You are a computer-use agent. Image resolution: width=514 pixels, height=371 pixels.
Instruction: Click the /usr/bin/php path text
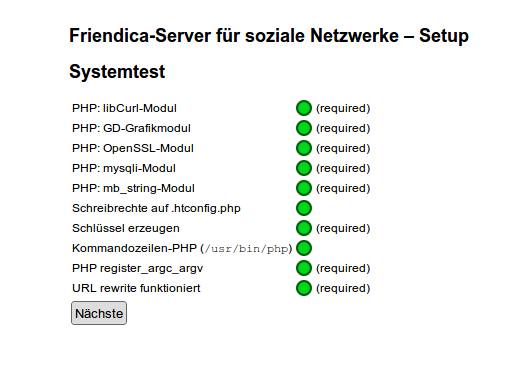(246, 249)
